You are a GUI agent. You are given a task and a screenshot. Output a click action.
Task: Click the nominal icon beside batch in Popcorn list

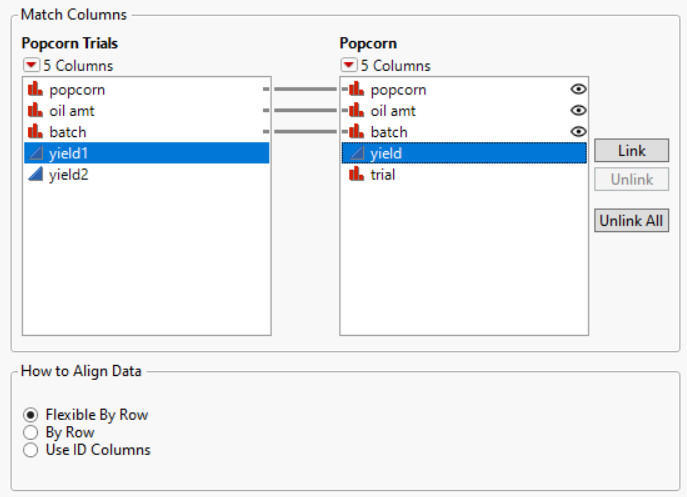tap(356, 132)
